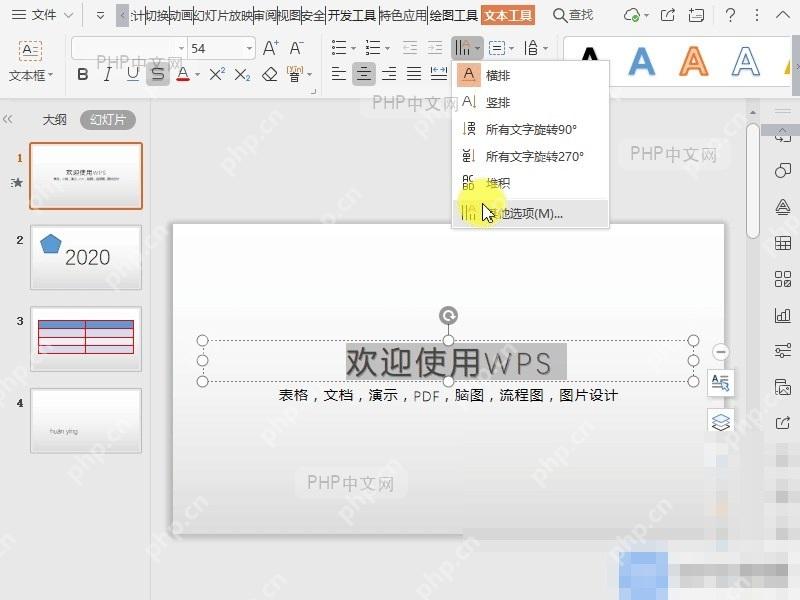Choose 所有文字旋转90° option
The height and width of the screenshot is (600, 800).
530,129
